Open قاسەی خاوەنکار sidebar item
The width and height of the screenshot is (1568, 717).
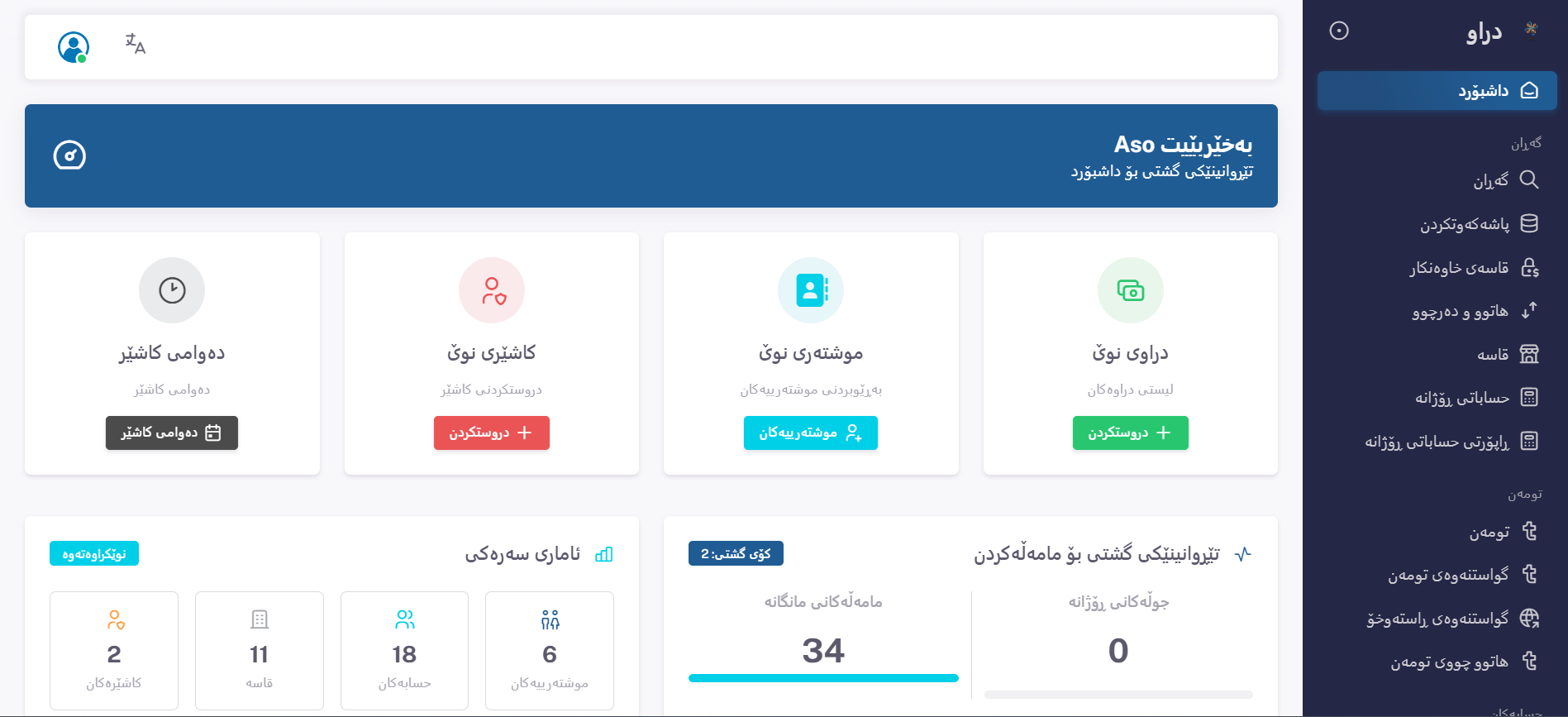(x=1473, y=268)
